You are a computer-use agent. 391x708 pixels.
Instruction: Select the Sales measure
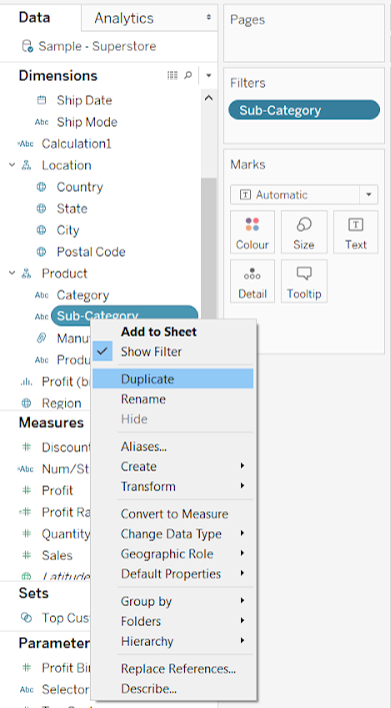pyautogui.click(x=57, y=555)
